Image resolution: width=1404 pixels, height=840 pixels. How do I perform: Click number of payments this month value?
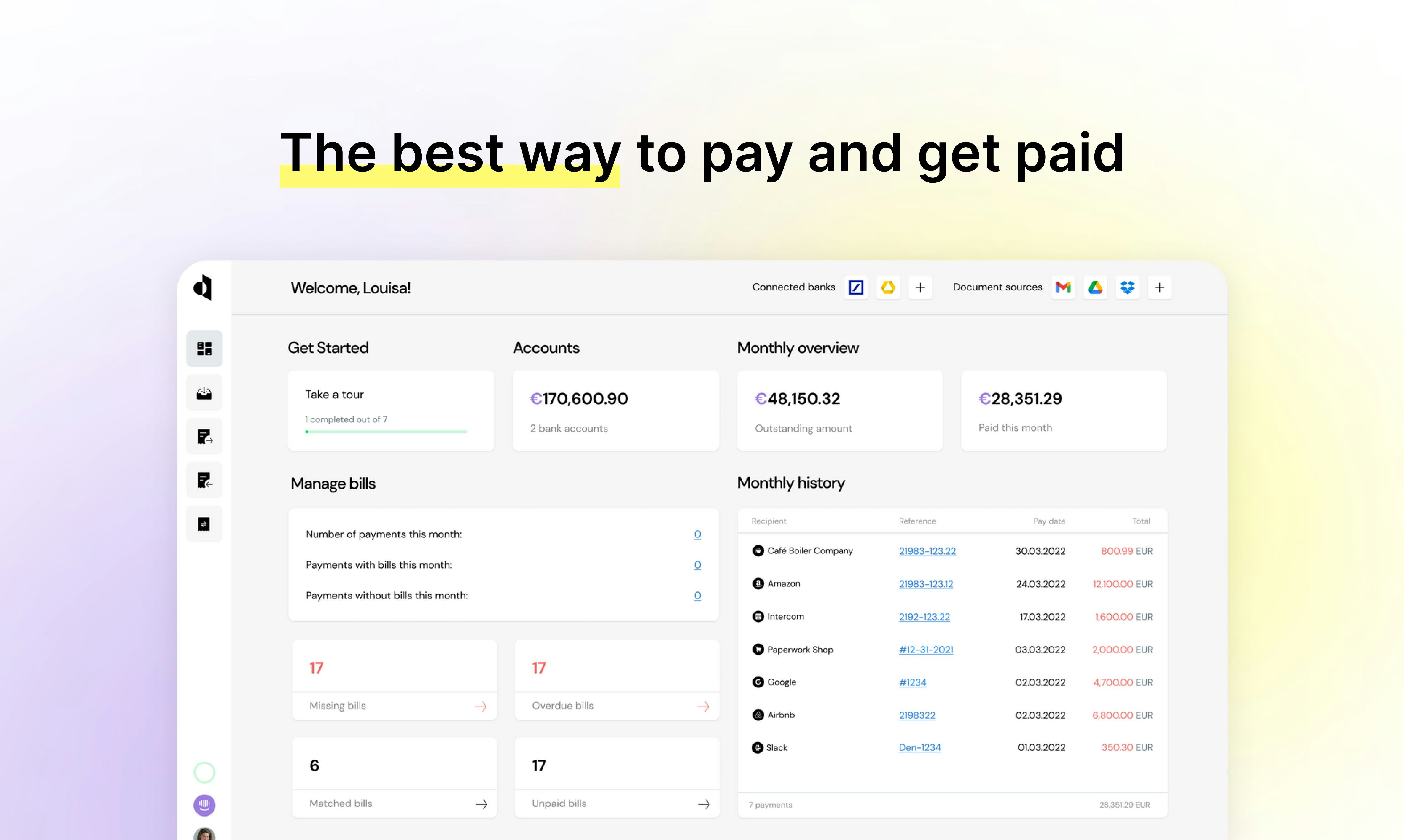698,534
